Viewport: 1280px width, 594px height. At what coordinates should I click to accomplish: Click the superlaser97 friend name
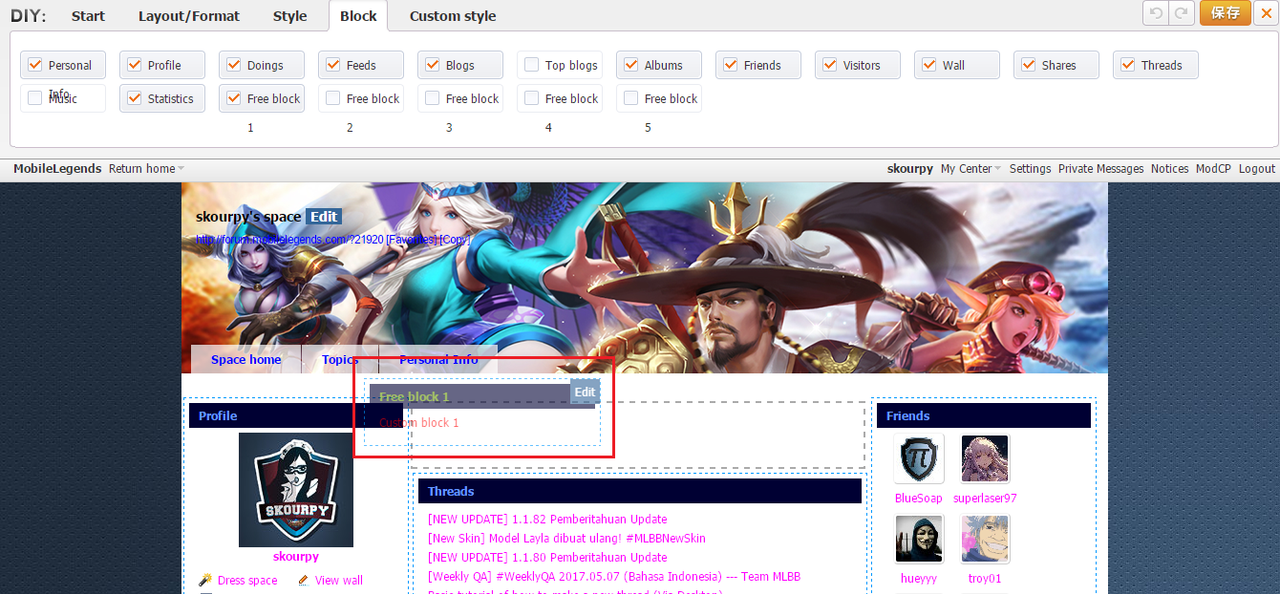click(985, 498)
